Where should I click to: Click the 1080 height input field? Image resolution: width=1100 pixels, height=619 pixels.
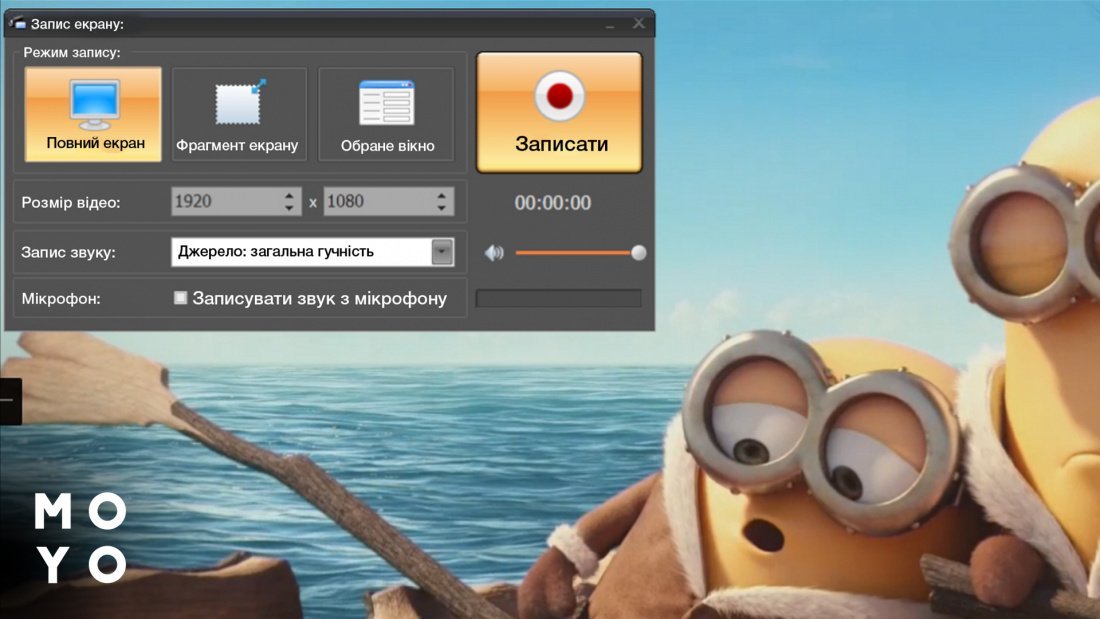point(376,202)
